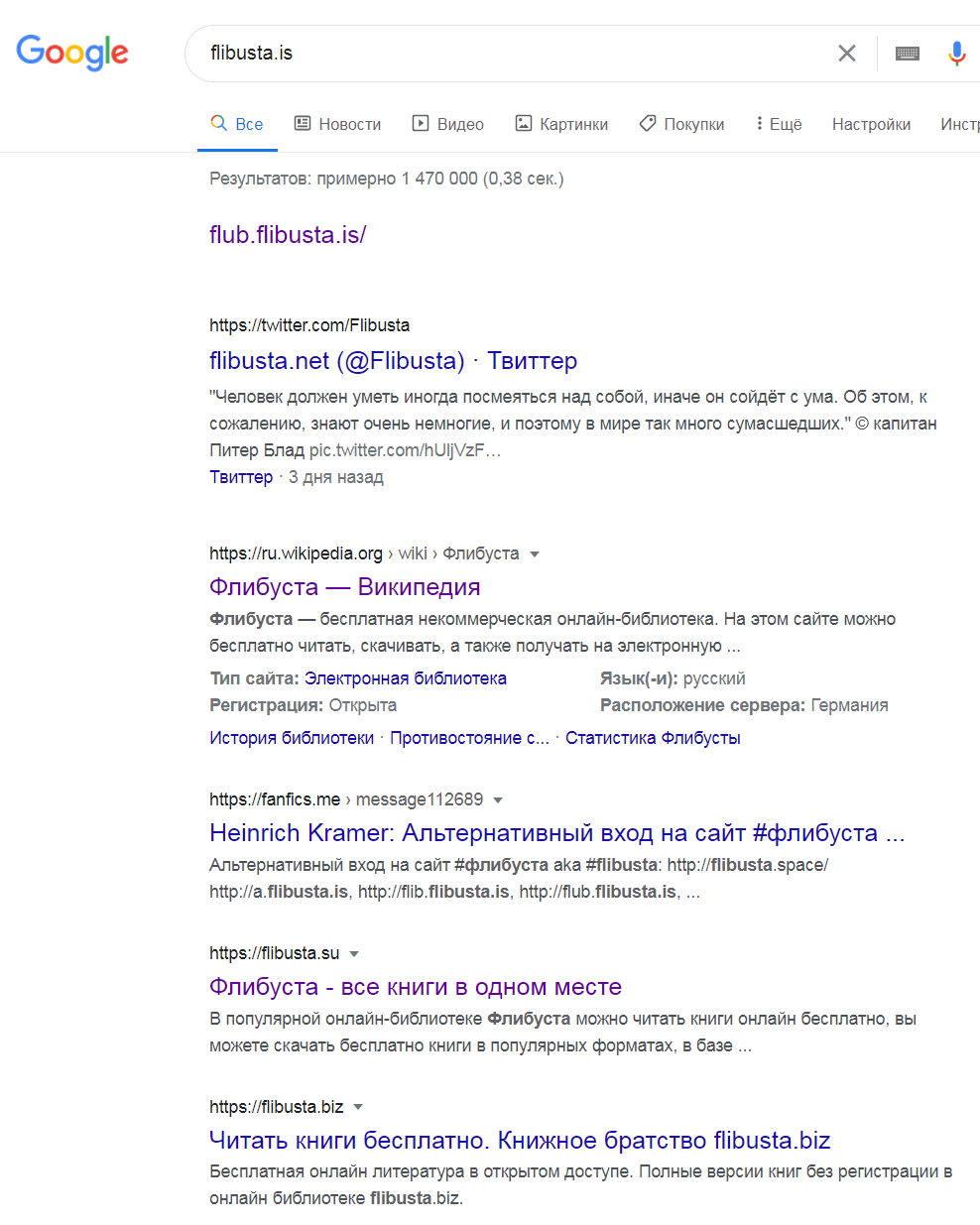The width and height of the screenshot is (980, 1225).
Task: Open flibusta.net (@Flibusta) Твиттер result
Action: [393, 361]
